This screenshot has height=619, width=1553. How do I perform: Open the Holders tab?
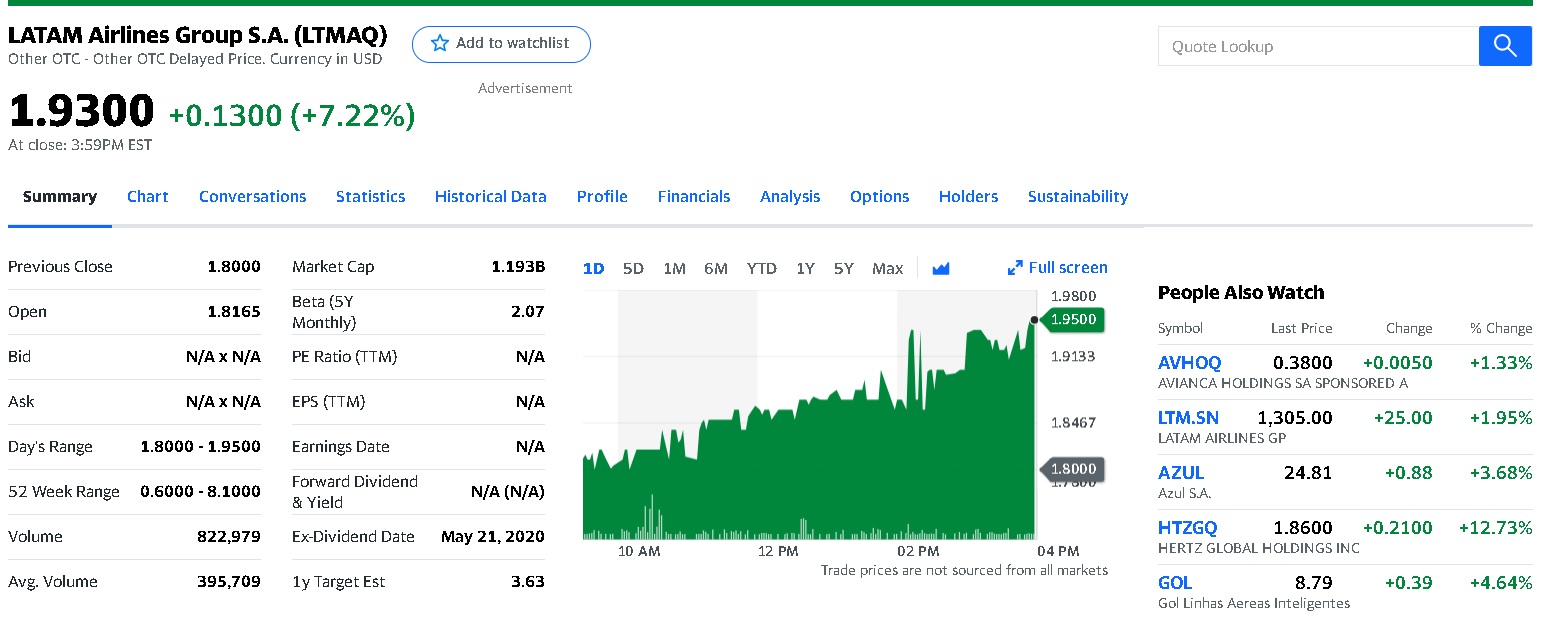[x=968, y=197]
